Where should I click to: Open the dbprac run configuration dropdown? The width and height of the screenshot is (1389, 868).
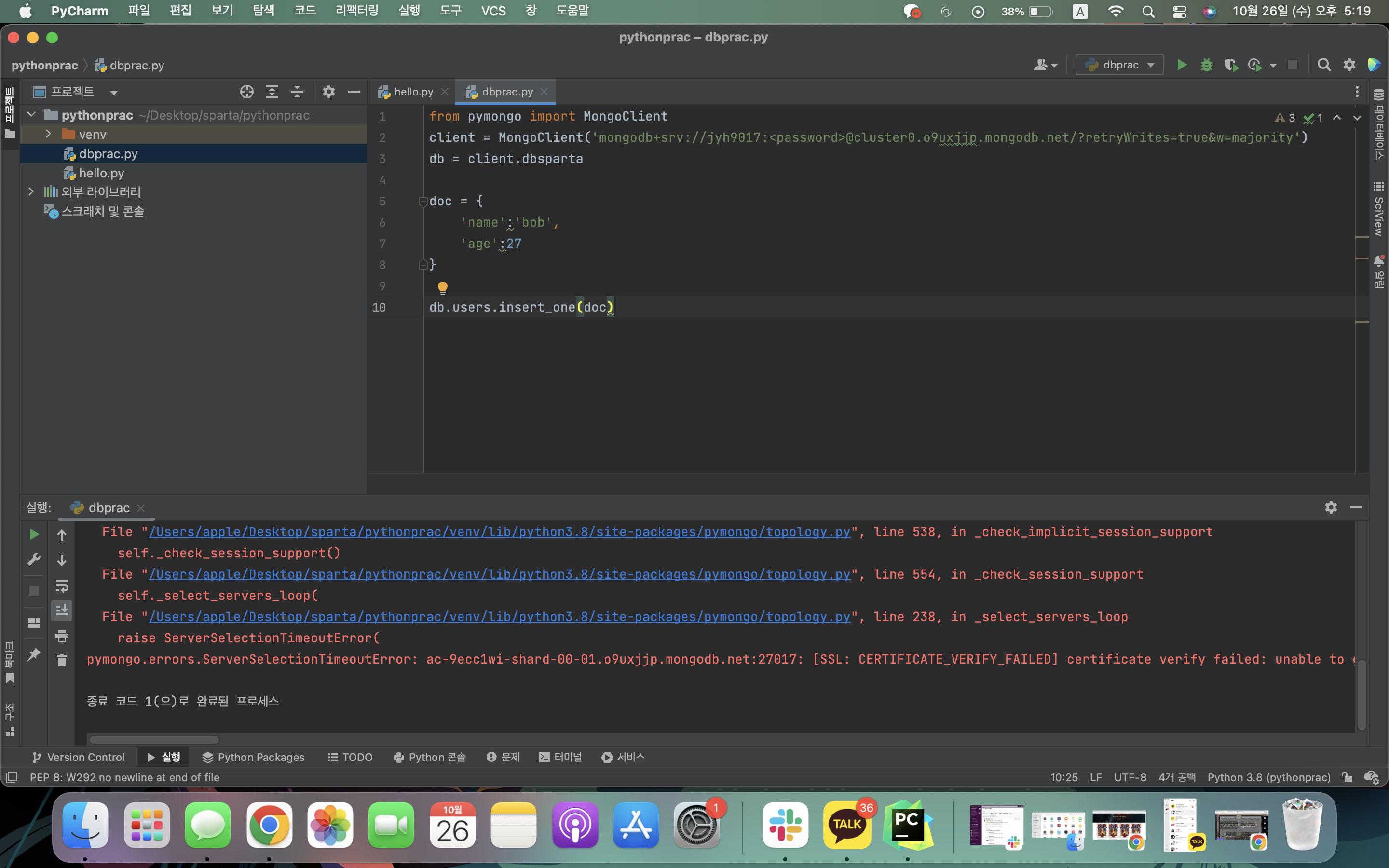(1119, 65)
